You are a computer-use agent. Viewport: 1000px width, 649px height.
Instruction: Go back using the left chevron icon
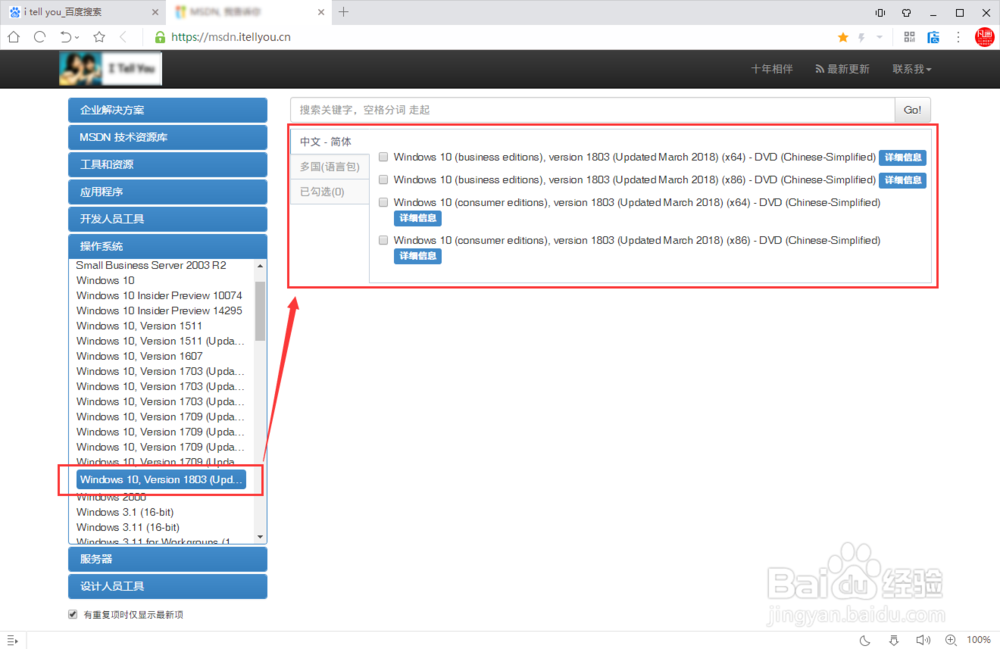123,37
